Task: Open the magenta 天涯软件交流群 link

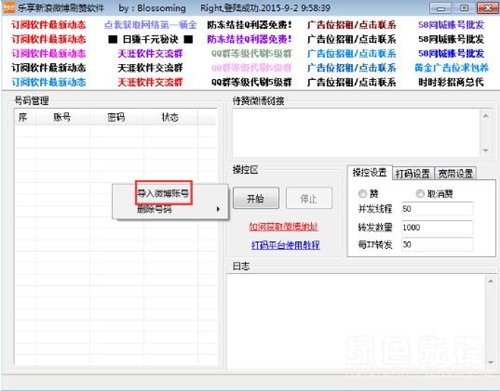Action: [x=150, y=54]
